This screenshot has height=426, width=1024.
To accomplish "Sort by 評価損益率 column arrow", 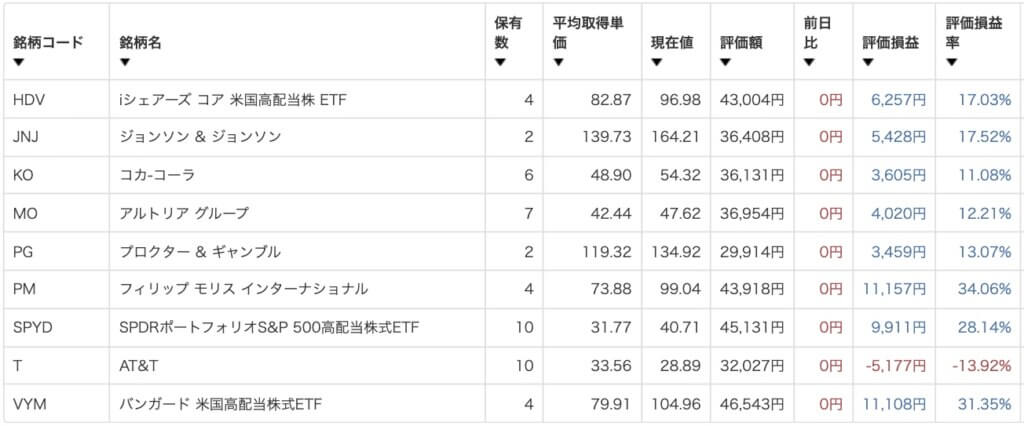I will click(x=951, y=62).
